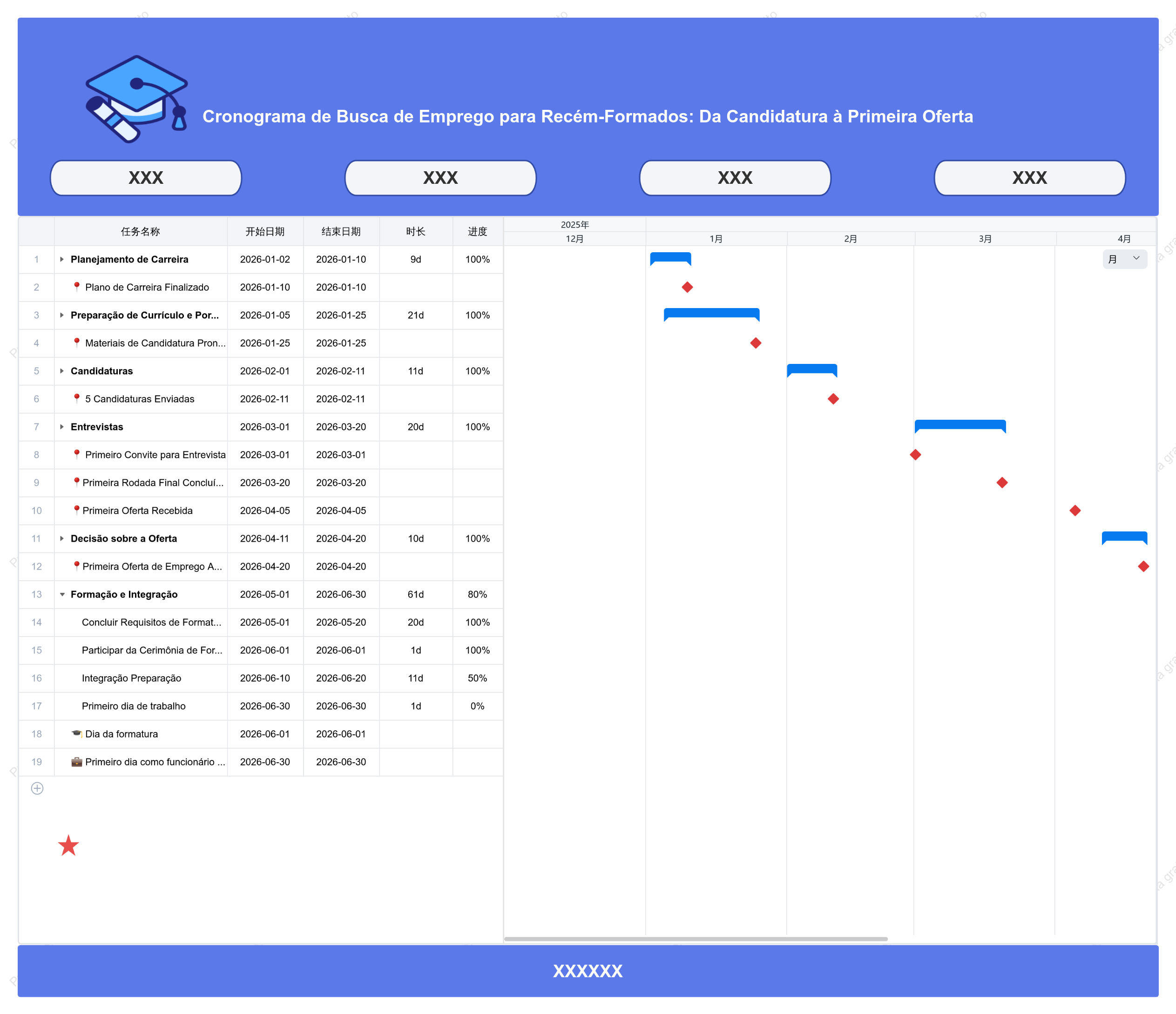Click the 61d duration cell
This screenshot has width=1176, height=1014.
click(x=416, y=594)
